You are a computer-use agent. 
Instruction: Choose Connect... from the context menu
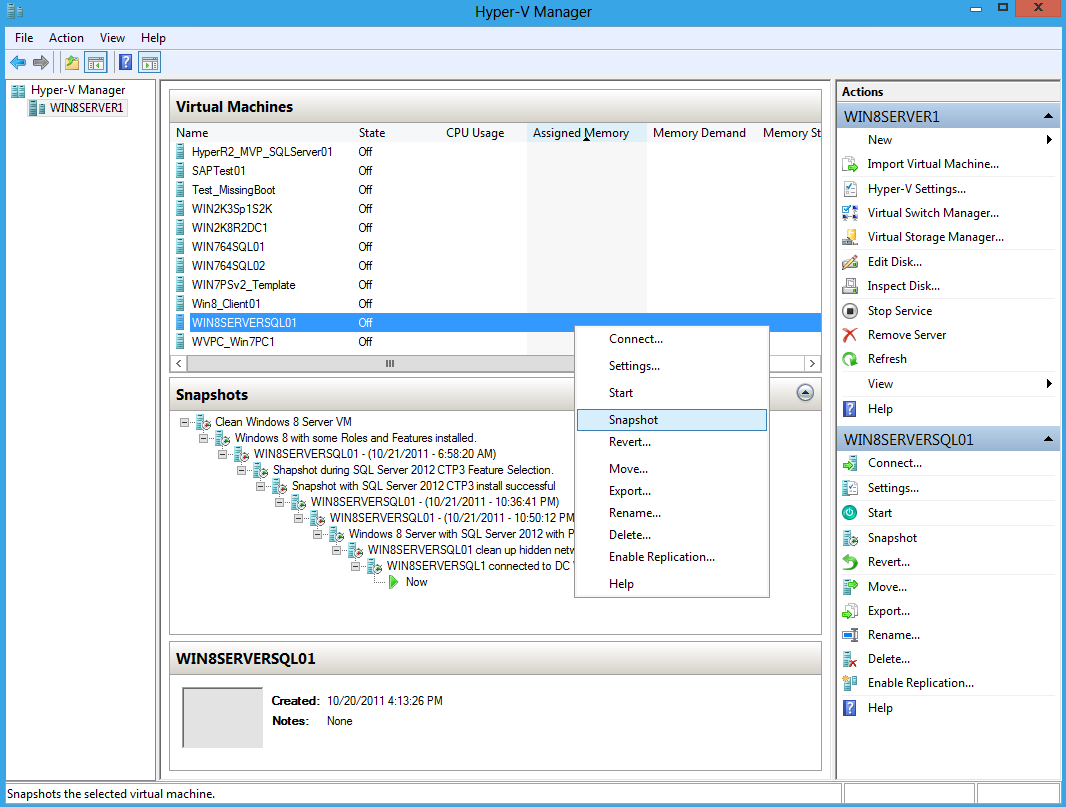(x=672, y=339)
